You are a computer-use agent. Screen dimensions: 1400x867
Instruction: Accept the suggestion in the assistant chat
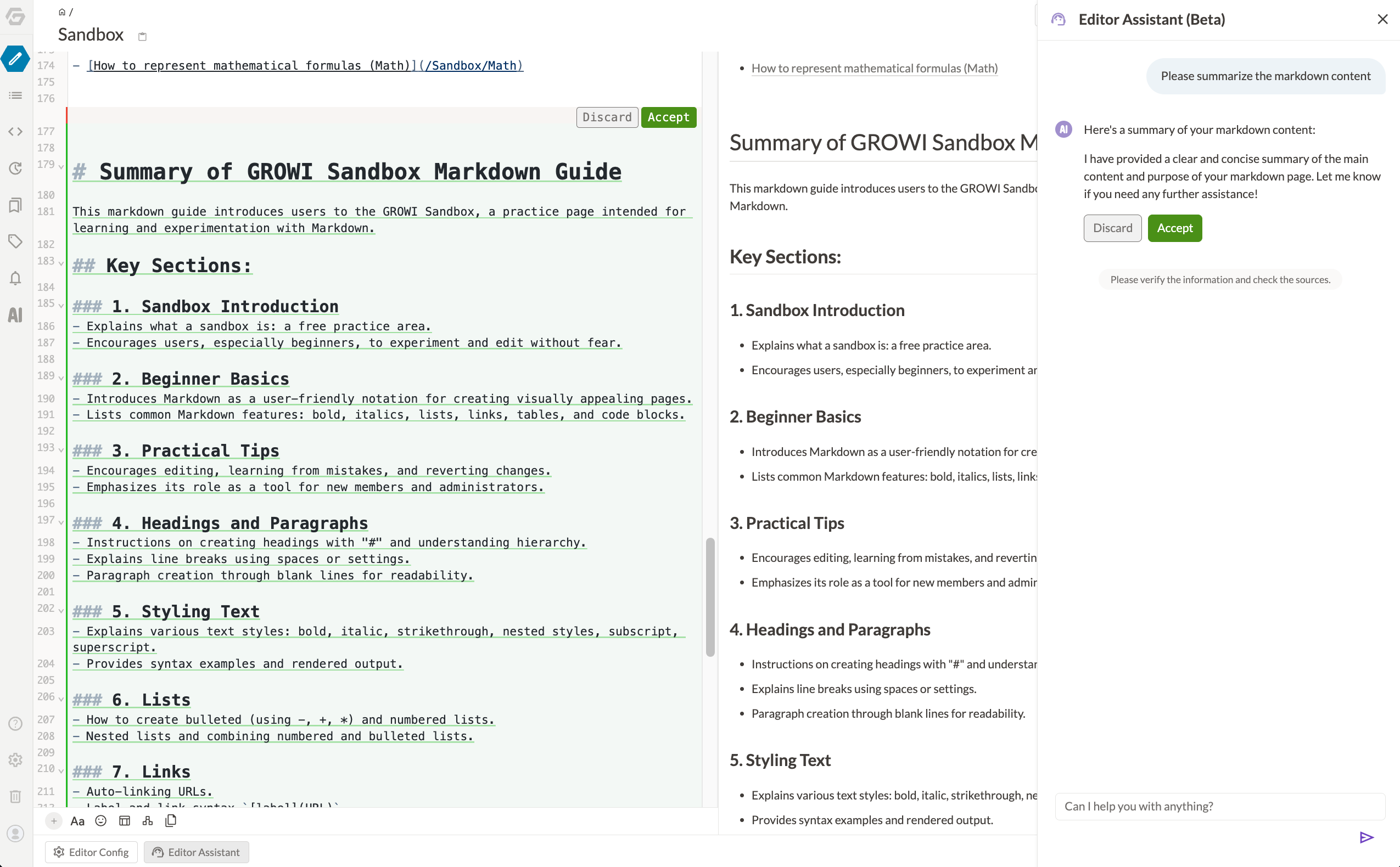(1174, 228)
